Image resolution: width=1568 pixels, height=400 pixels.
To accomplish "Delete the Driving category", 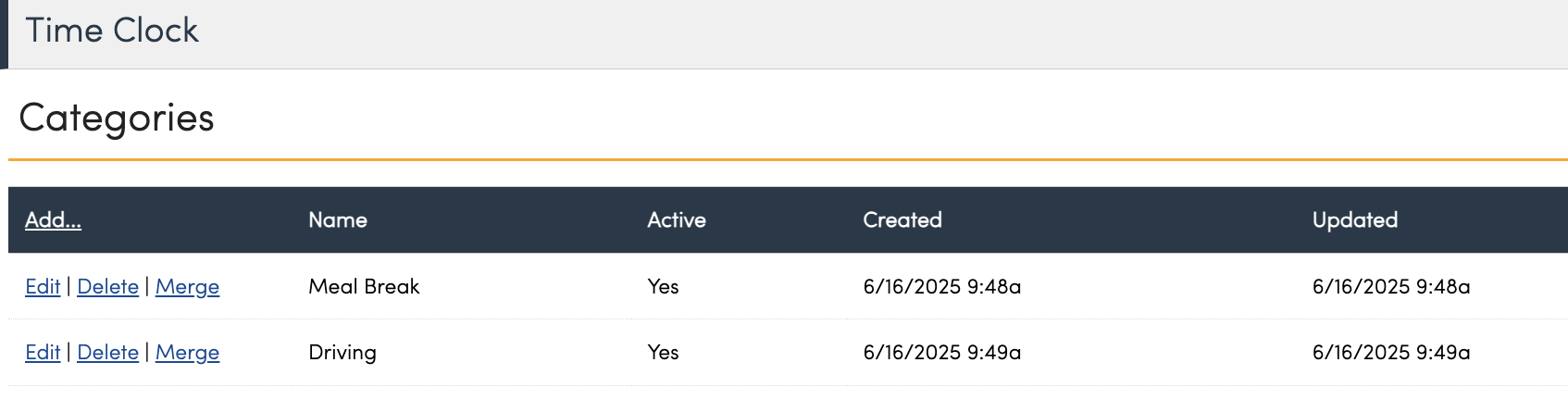I will [107, 353].
